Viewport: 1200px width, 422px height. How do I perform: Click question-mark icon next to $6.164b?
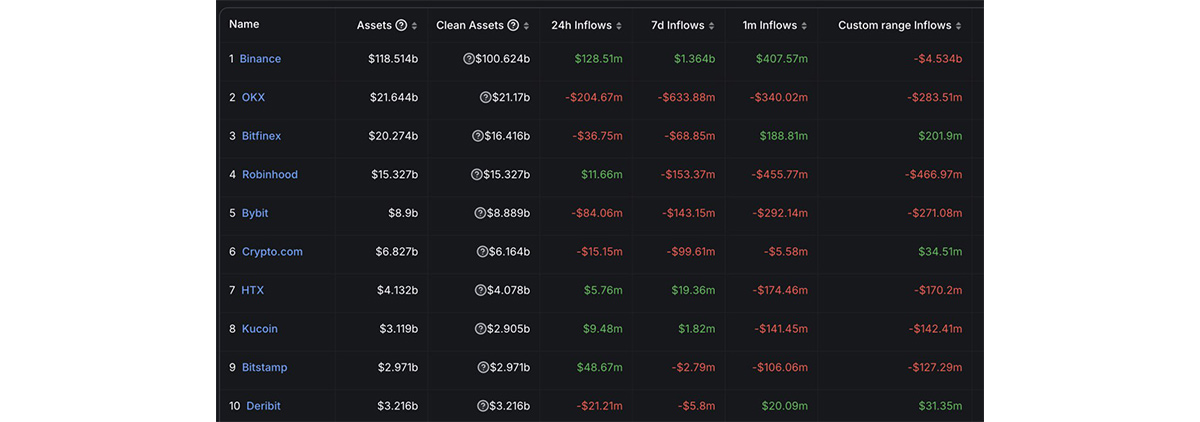[482, 252]
